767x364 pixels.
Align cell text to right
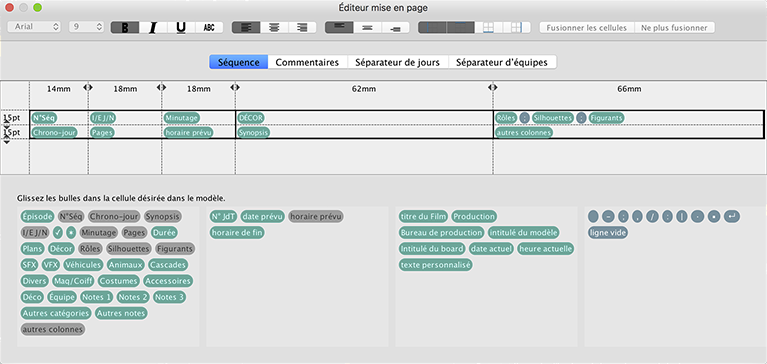(x=302, y=27)
